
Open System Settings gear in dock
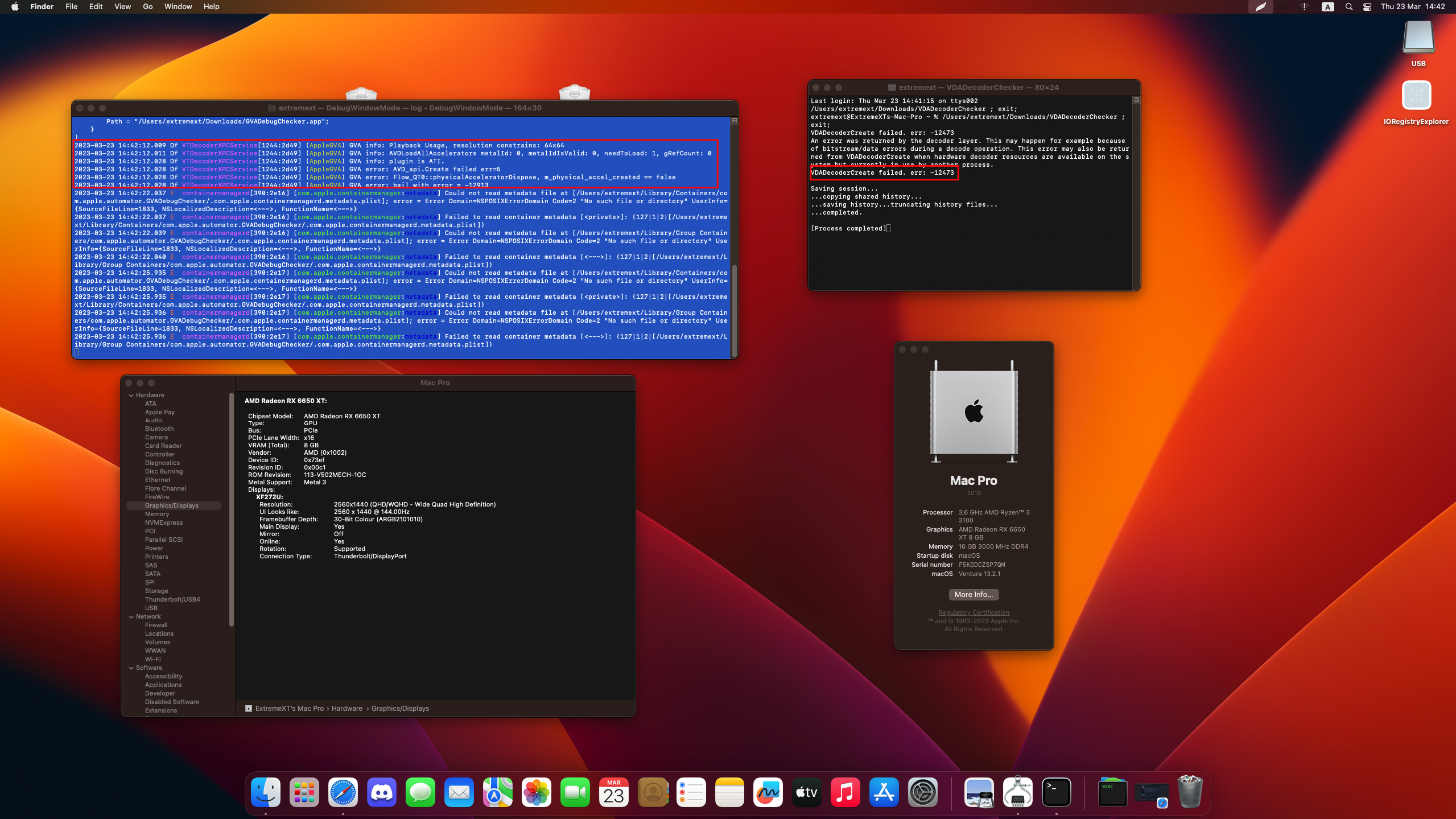922,792
